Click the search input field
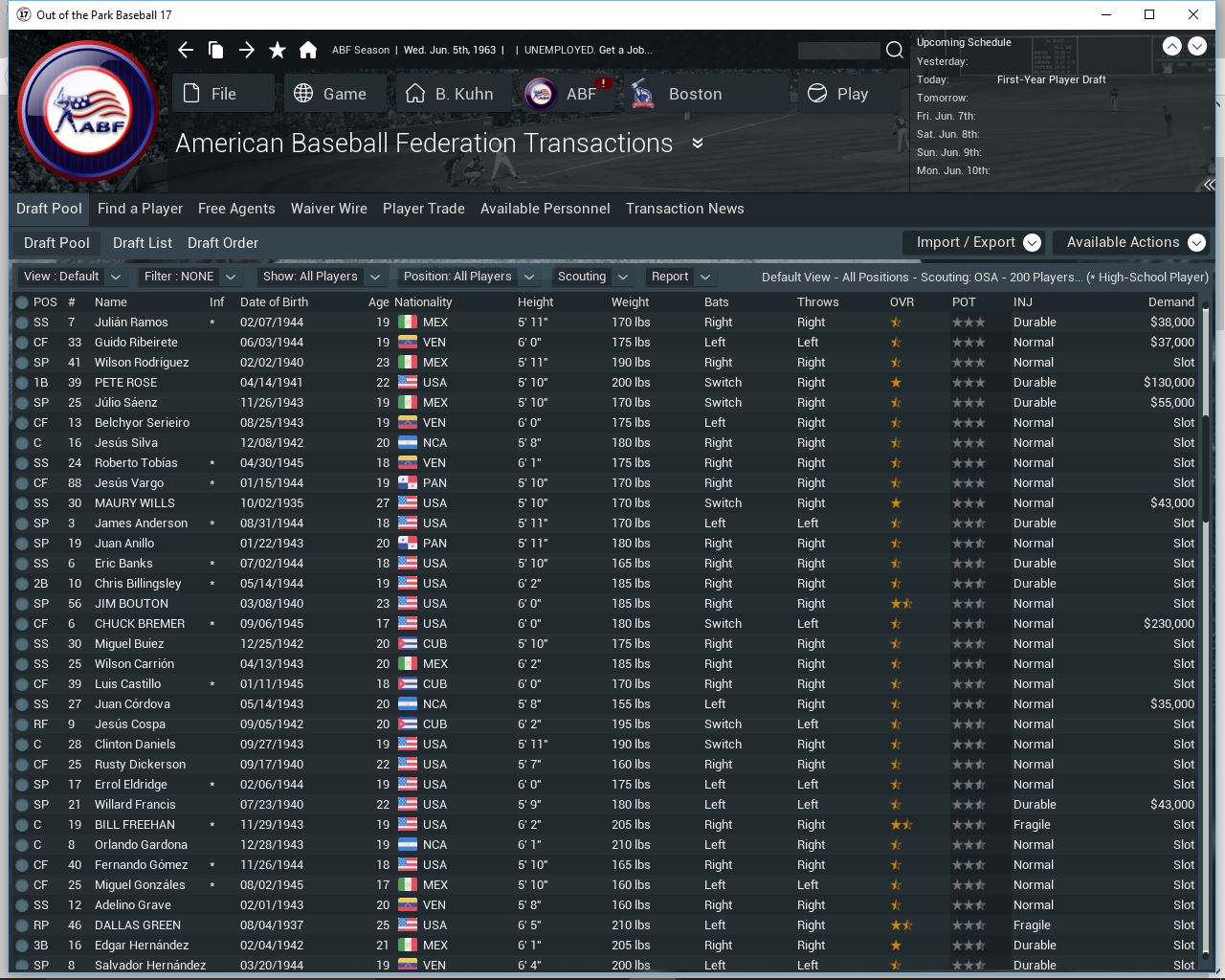This screenshot has width=1225, height=980. pyautogui.click(x=838, y=50)
